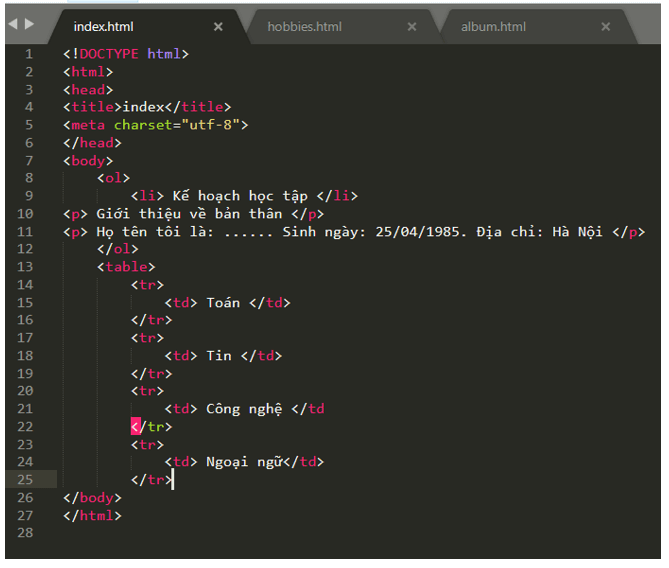Select the index.html tab
The image size is (669, 568).
[103, 27]
